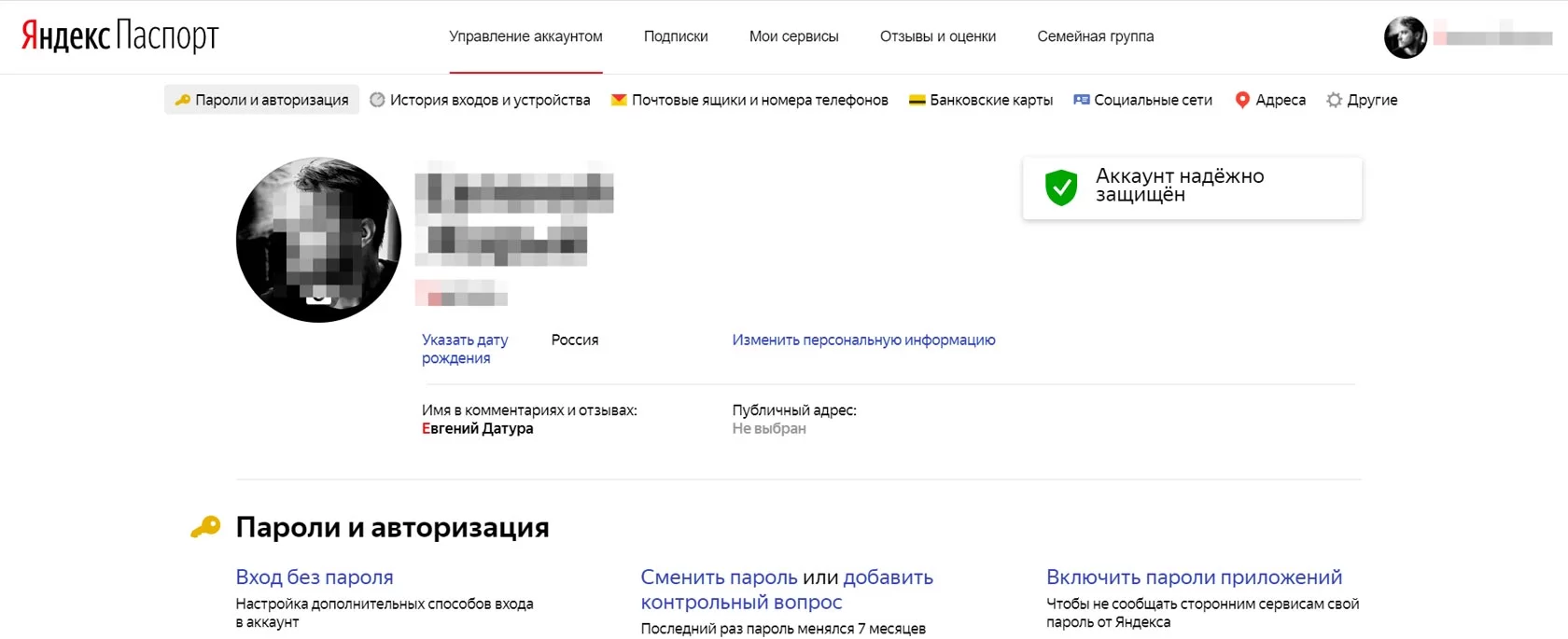Viewport: 1568px width, 639px height.
Task: Click the gear icon for Другие
Action: (1335, 100)
